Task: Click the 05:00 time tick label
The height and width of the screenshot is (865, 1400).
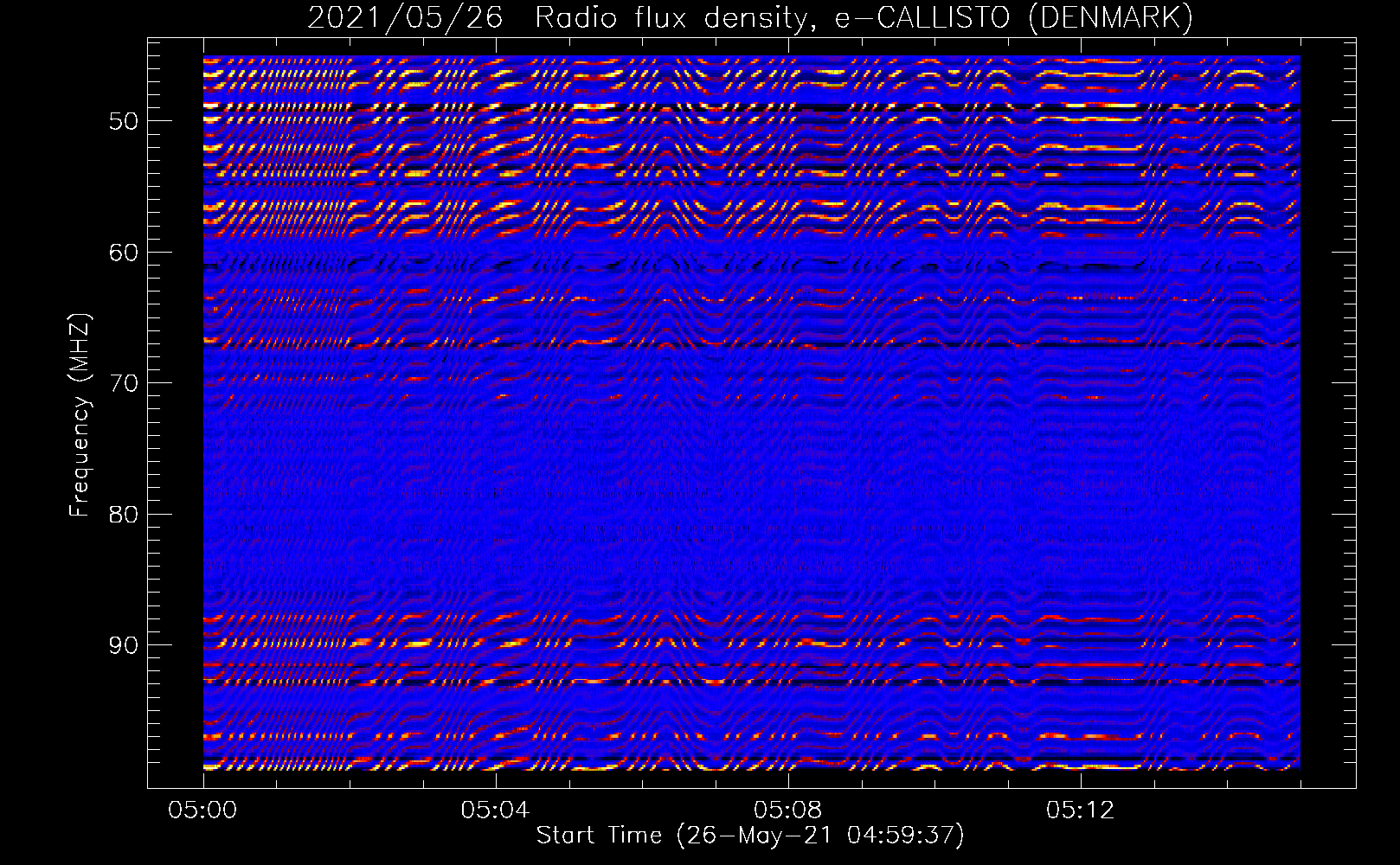Action: click(202, 811)
